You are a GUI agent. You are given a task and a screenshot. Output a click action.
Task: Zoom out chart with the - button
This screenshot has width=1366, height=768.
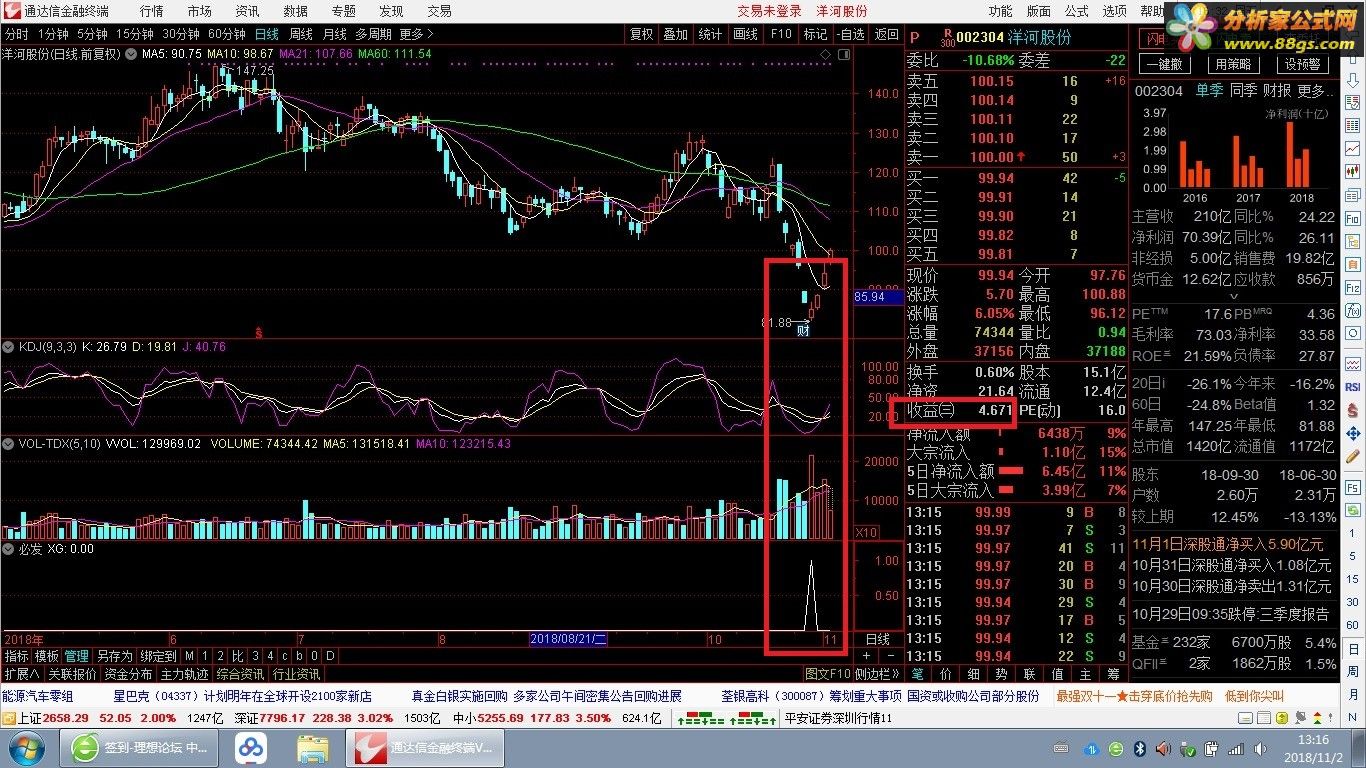pyautogui.click(x=892, y=656)
